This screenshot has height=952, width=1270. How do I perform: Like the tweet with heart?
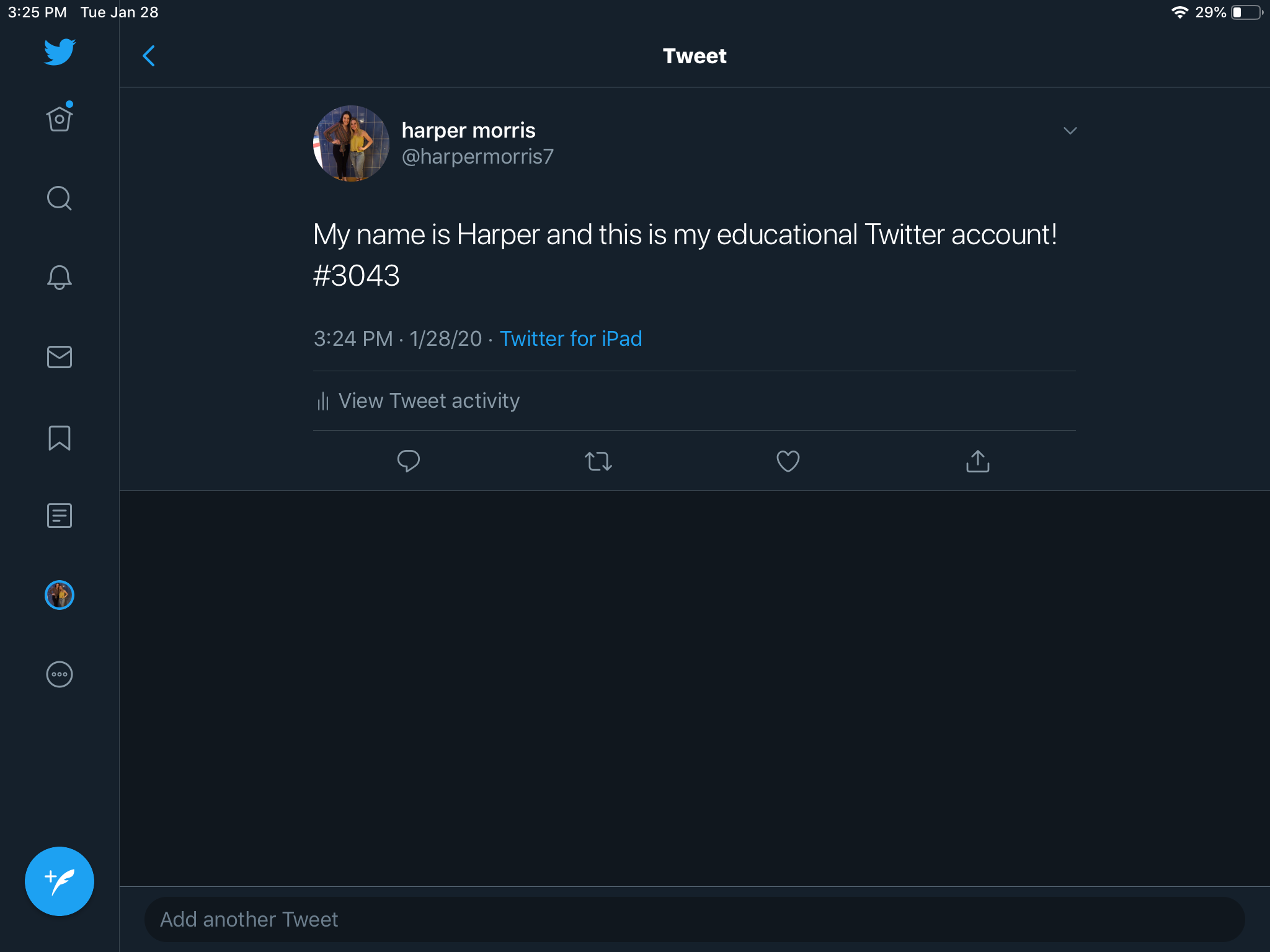pyautogui.click(x=788, y=461)
